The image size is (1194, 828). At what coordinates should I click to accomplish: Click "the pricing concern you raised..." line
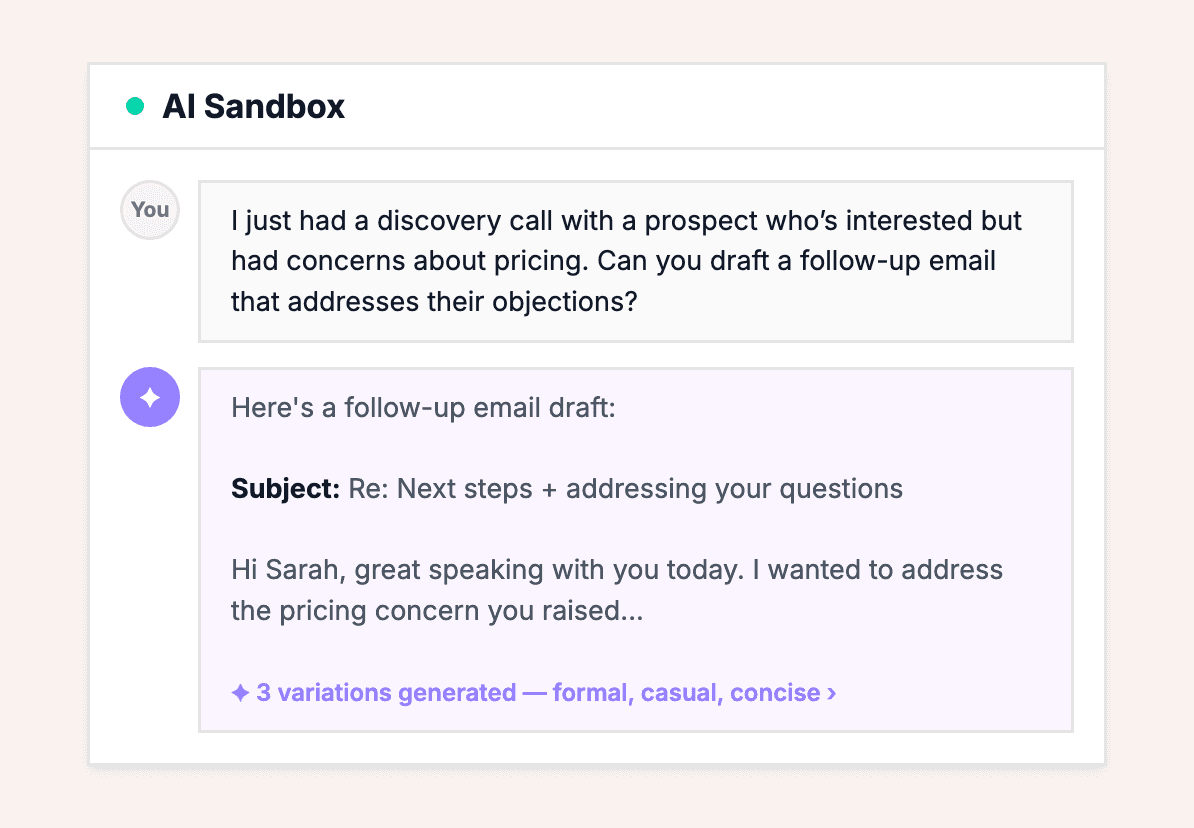437,610
